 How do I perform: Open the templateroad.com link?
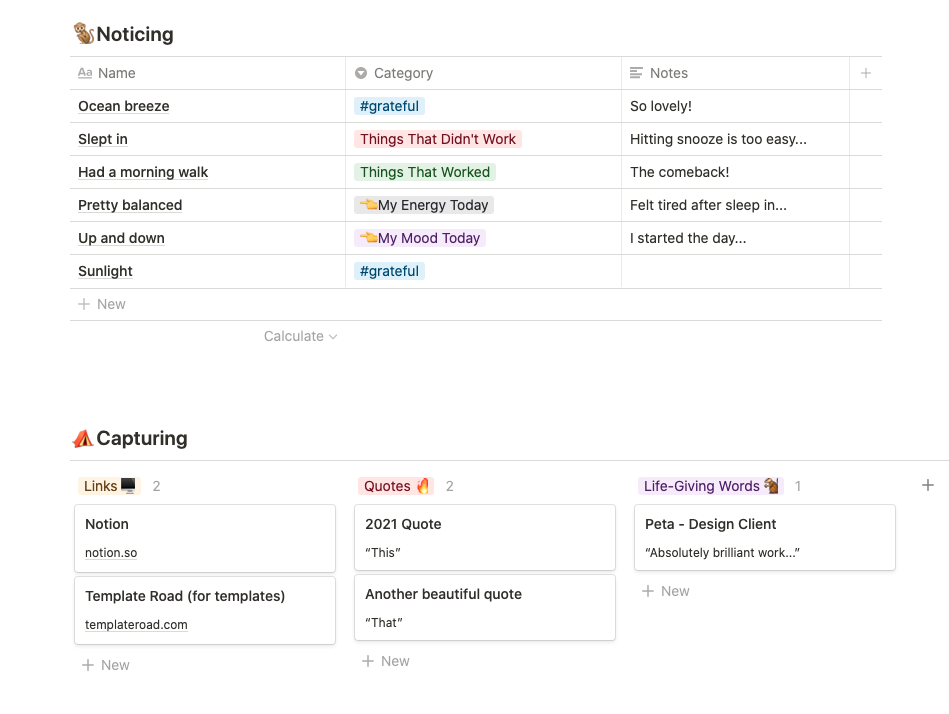tap(136, 625)
